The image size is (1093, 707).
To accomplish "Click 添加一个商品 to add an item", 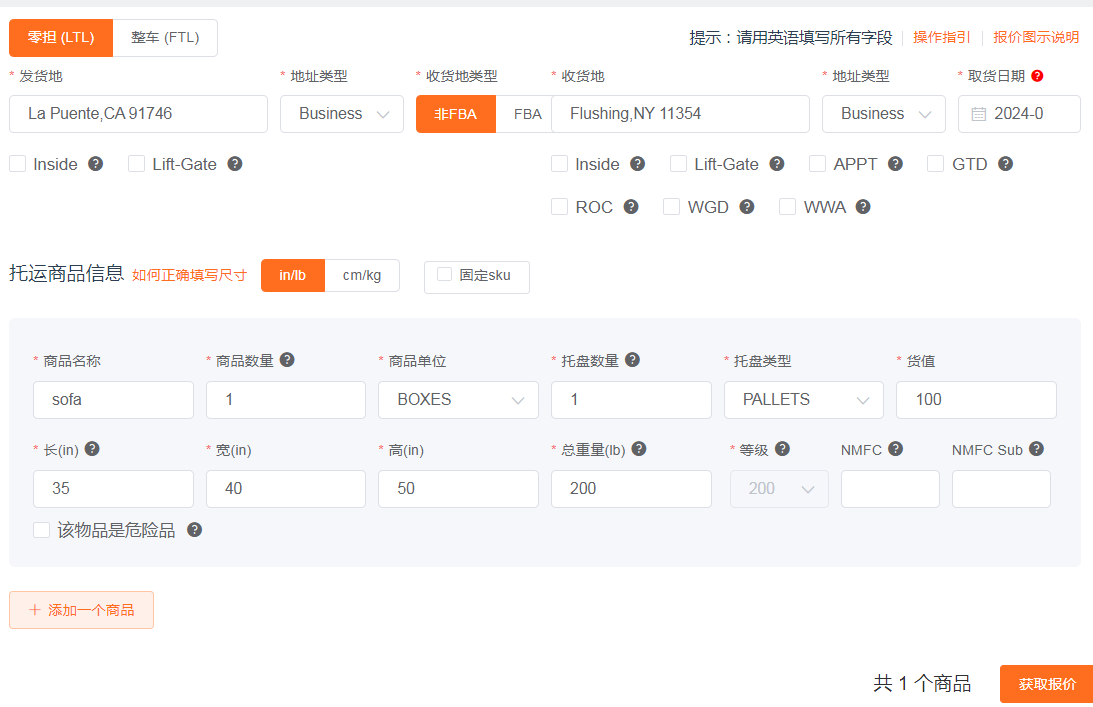I will pyautogui.click(x=82, y=610).
